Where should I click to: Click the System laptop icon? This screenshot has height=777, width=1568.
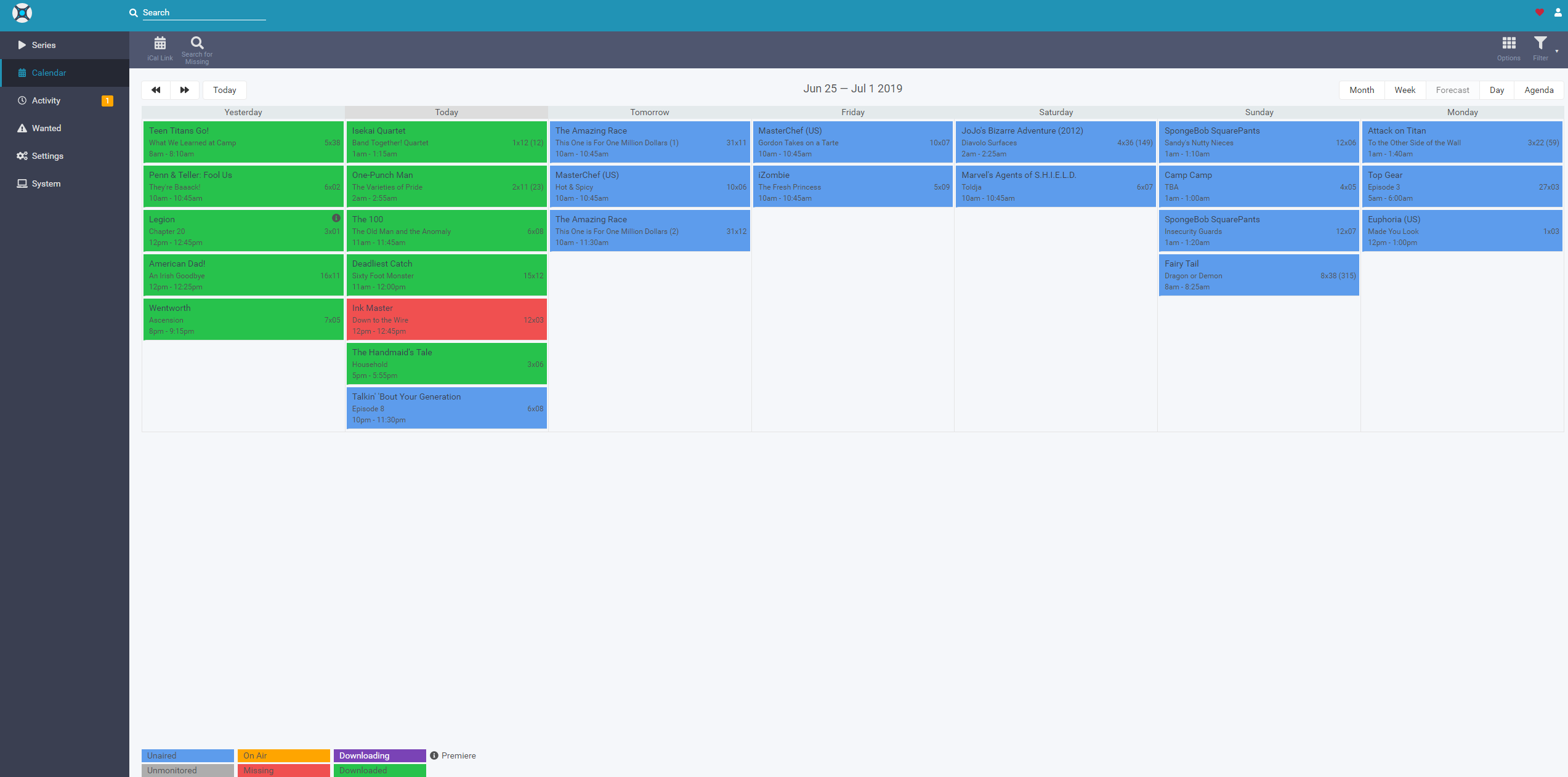(22, 183)
